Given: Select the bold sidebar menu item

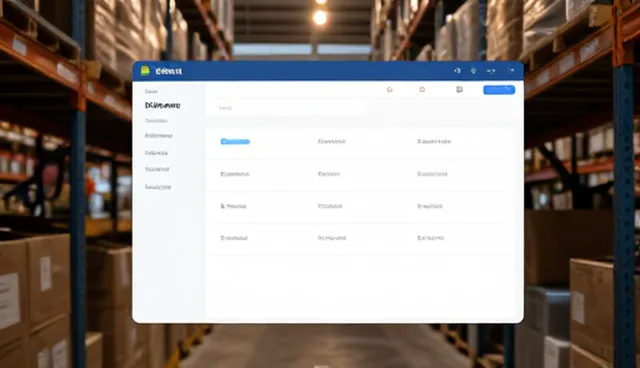Looking at the screenshot, I should [162, 105].
